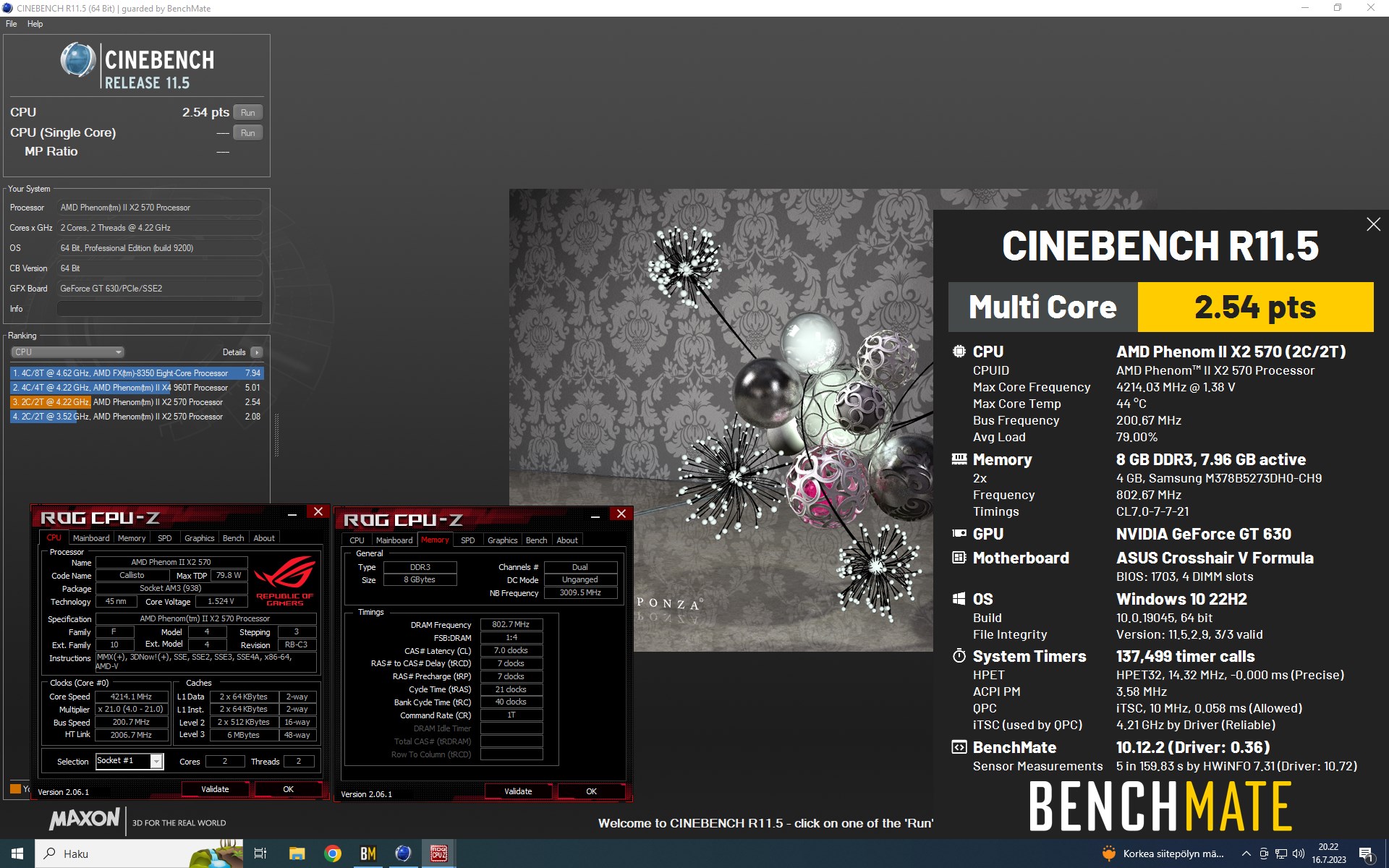Run the CPU Single Core benchmark
Viewport: 1389px width, 868px height.
click(248, 133)
